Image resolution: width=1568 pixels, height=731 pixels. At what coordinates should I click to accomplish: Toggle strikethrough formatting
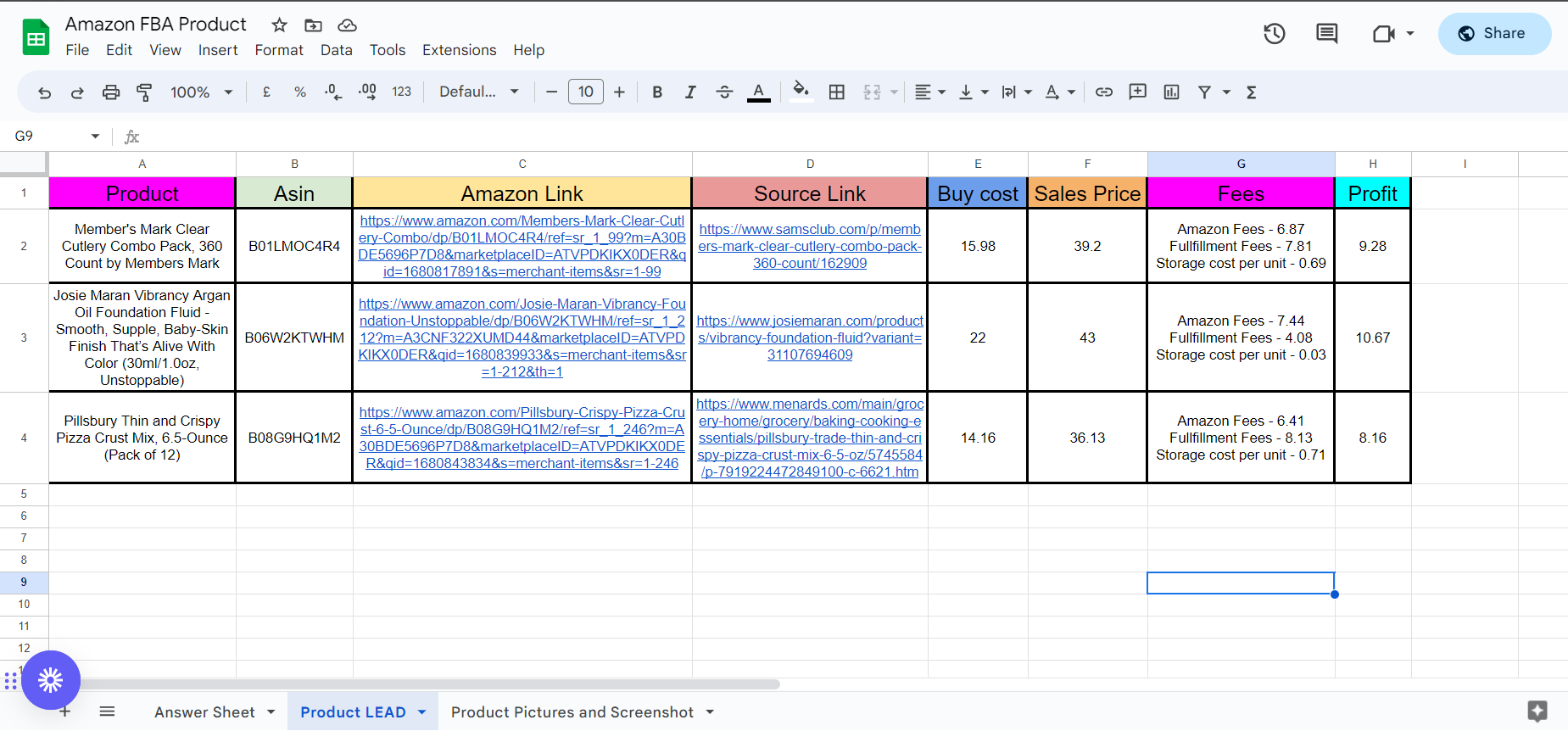coord(724,92)
